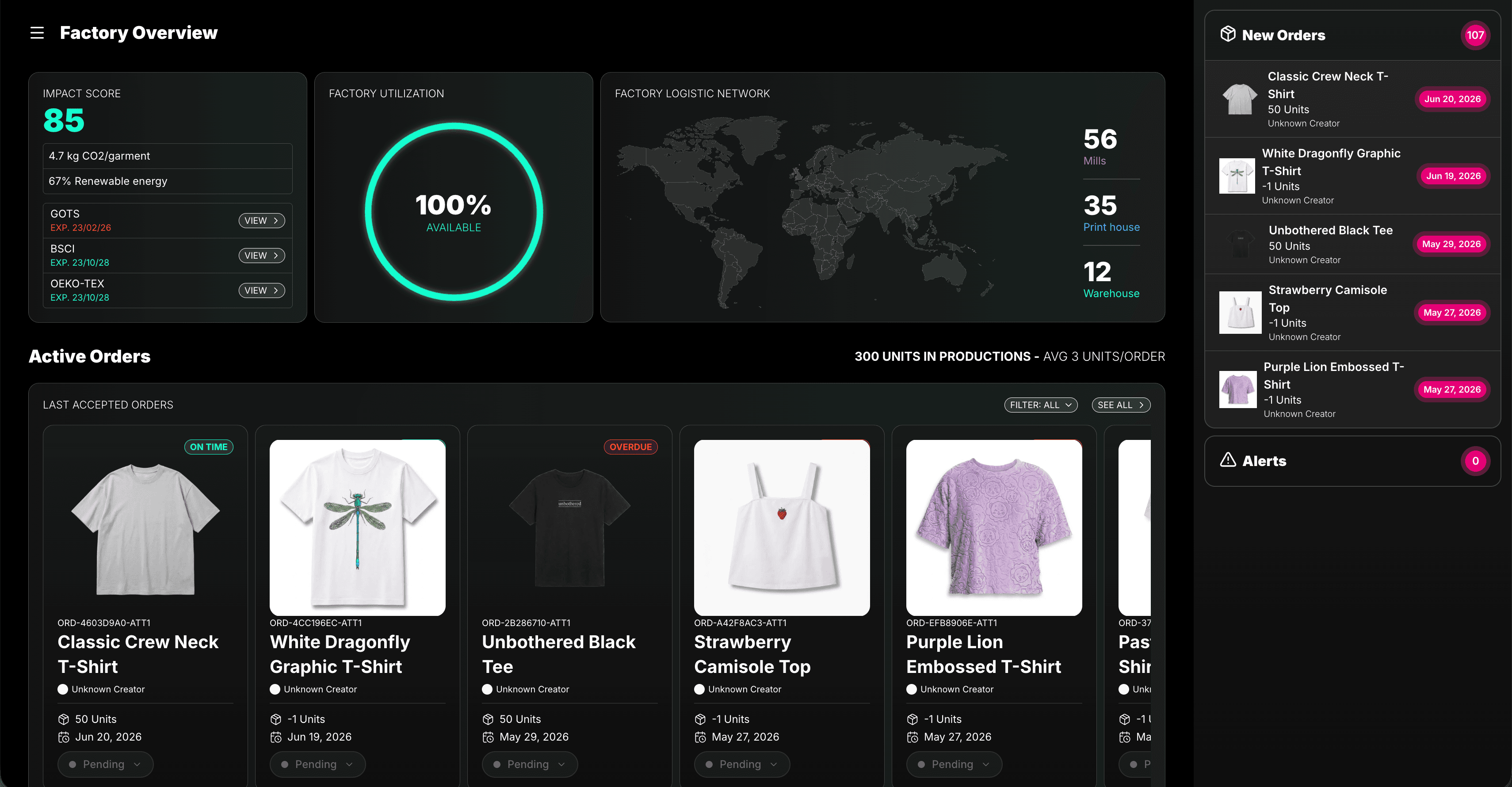Click creator avatar dot on Purple Lion card
The height and width of the screenshot is (787, 1512).
(x=912, y=690)
